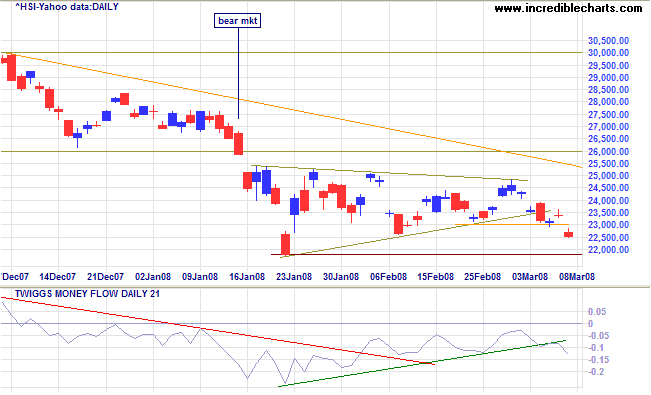Click the 16Jan08 date label

247,277
